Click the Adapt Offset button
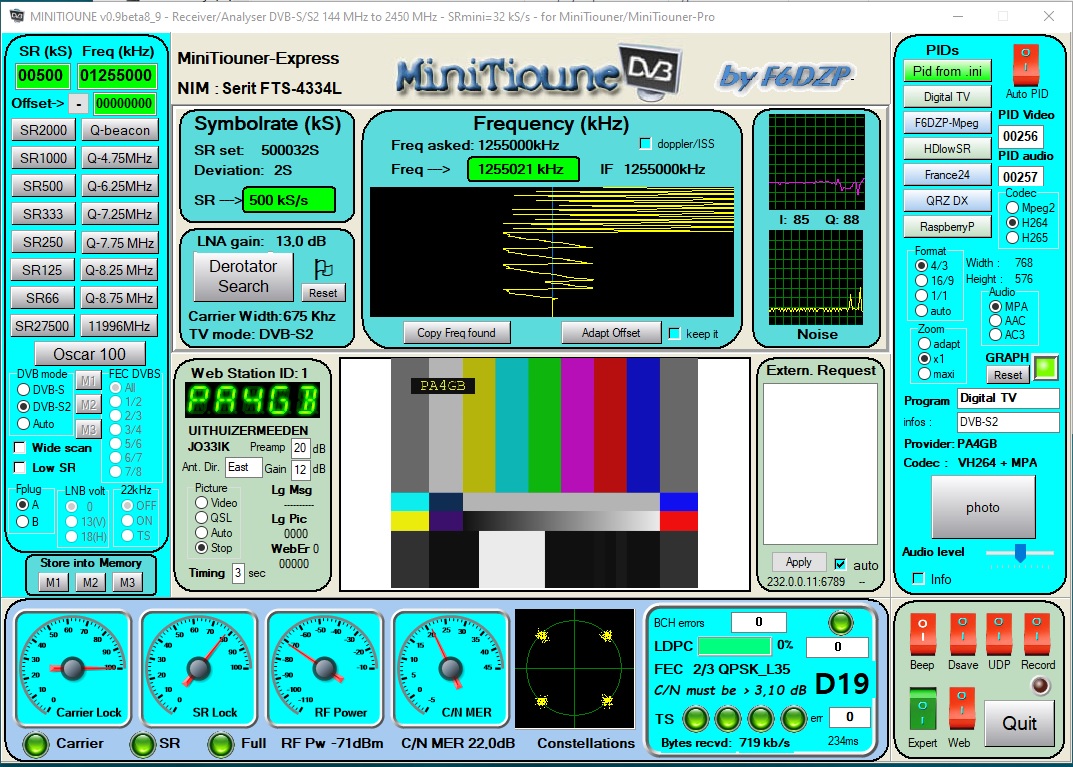1073x767 pixels. click(611, 333)
